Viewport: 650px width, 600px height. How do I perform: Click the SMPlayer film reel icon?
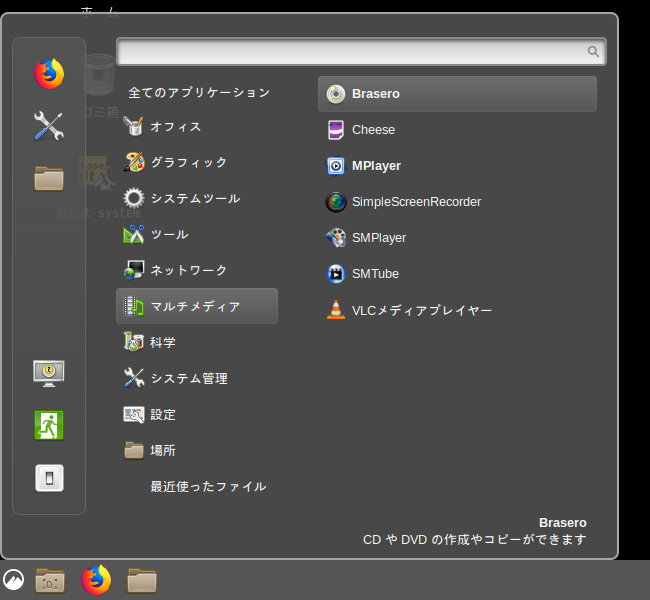336,238
